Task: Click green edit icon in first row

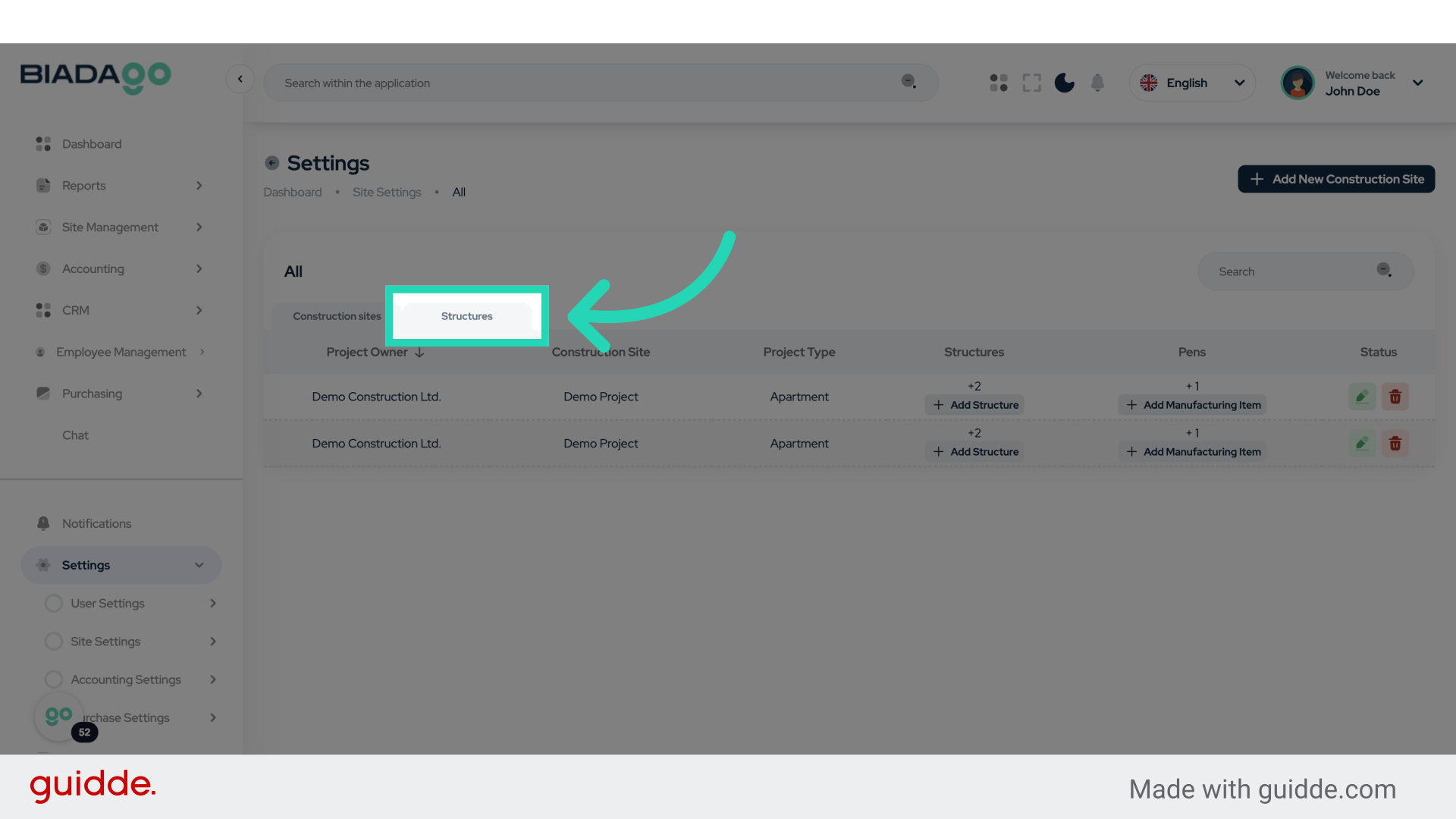Action: click(x=1362, y=397)
